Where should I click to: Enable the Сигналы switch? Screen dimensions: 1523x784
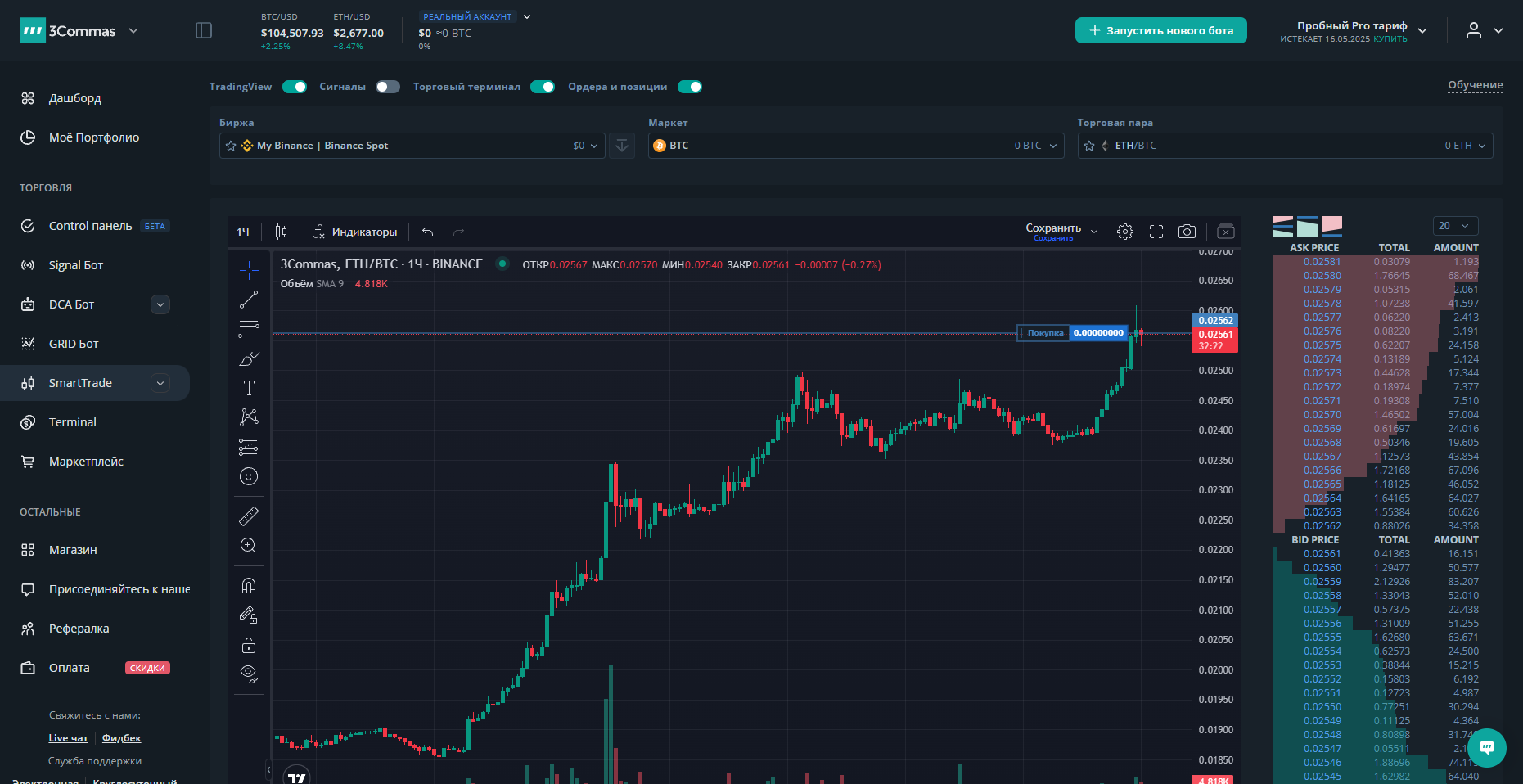click(388, 87)
